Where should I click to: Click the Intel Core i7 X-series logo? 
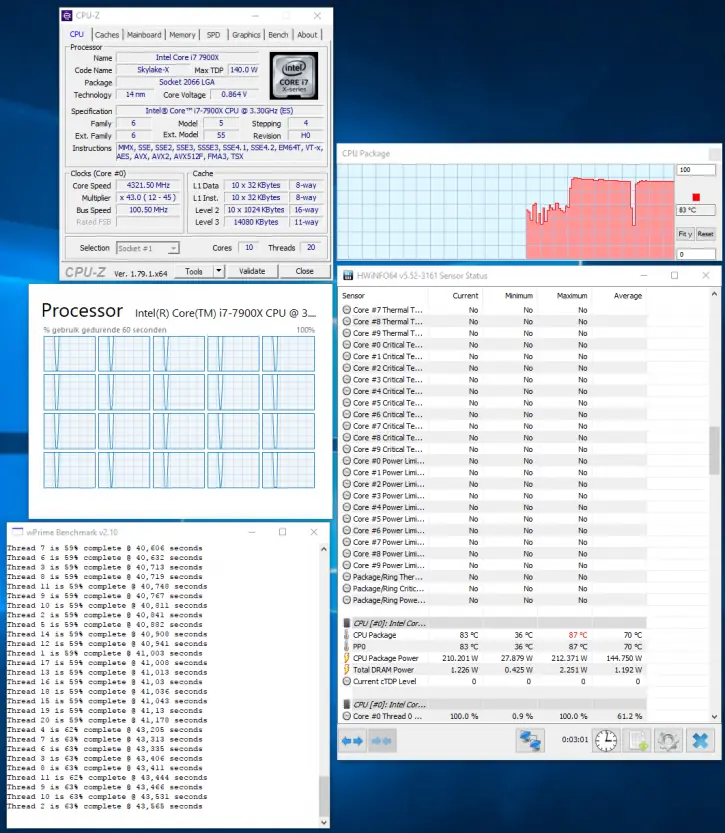coord(294,75)
